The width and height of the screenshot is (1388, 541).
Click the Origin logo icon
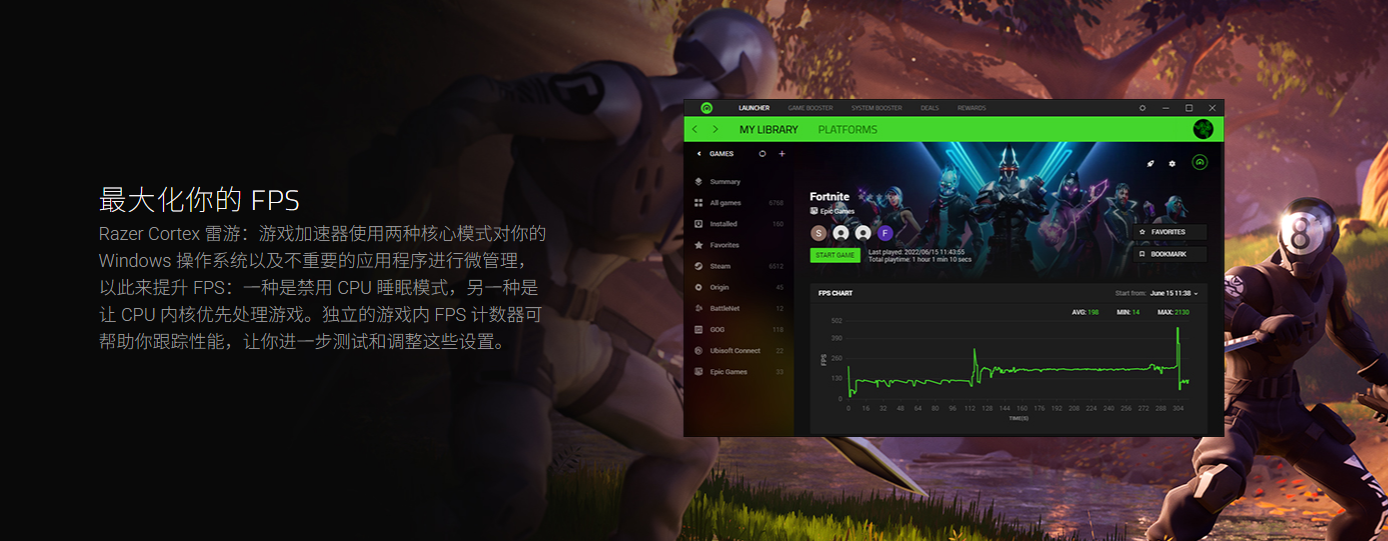(698, 287)
